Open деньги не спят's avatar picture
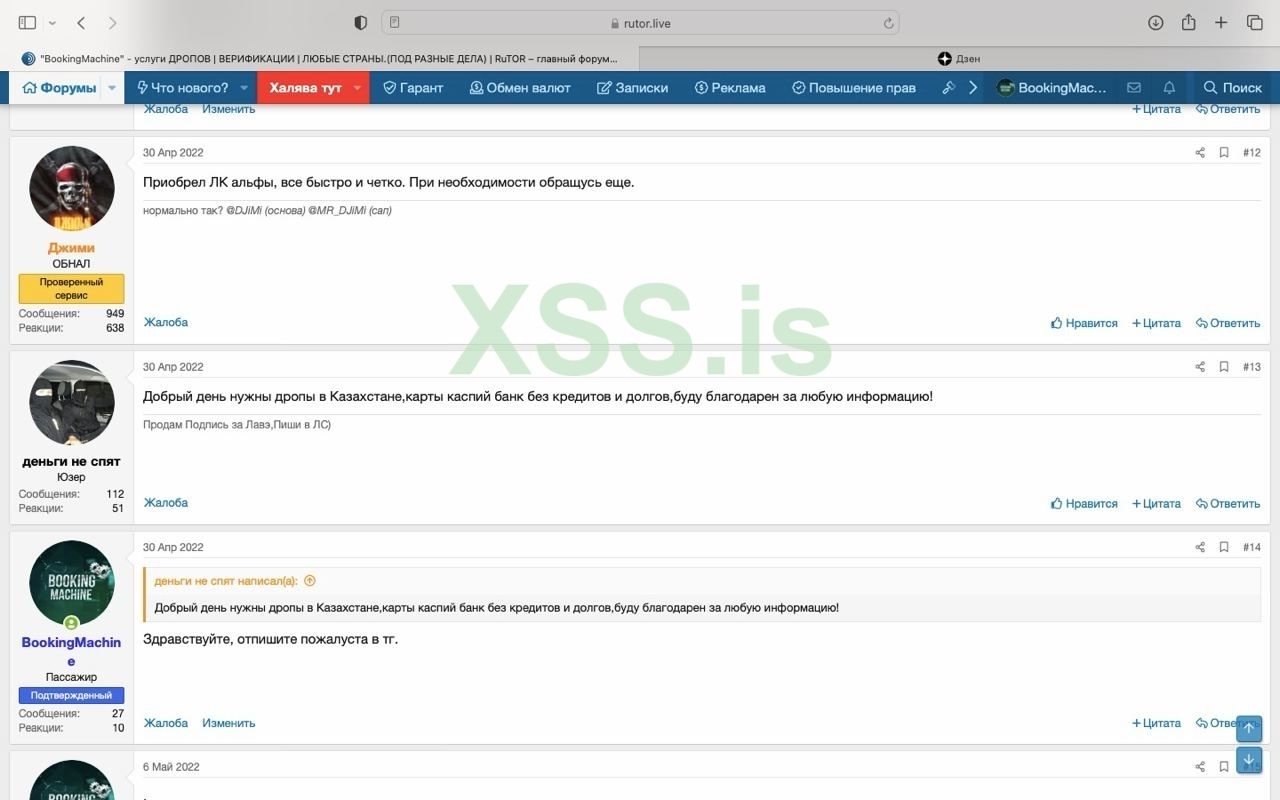The image size is (1280, 800). (72, 403)
